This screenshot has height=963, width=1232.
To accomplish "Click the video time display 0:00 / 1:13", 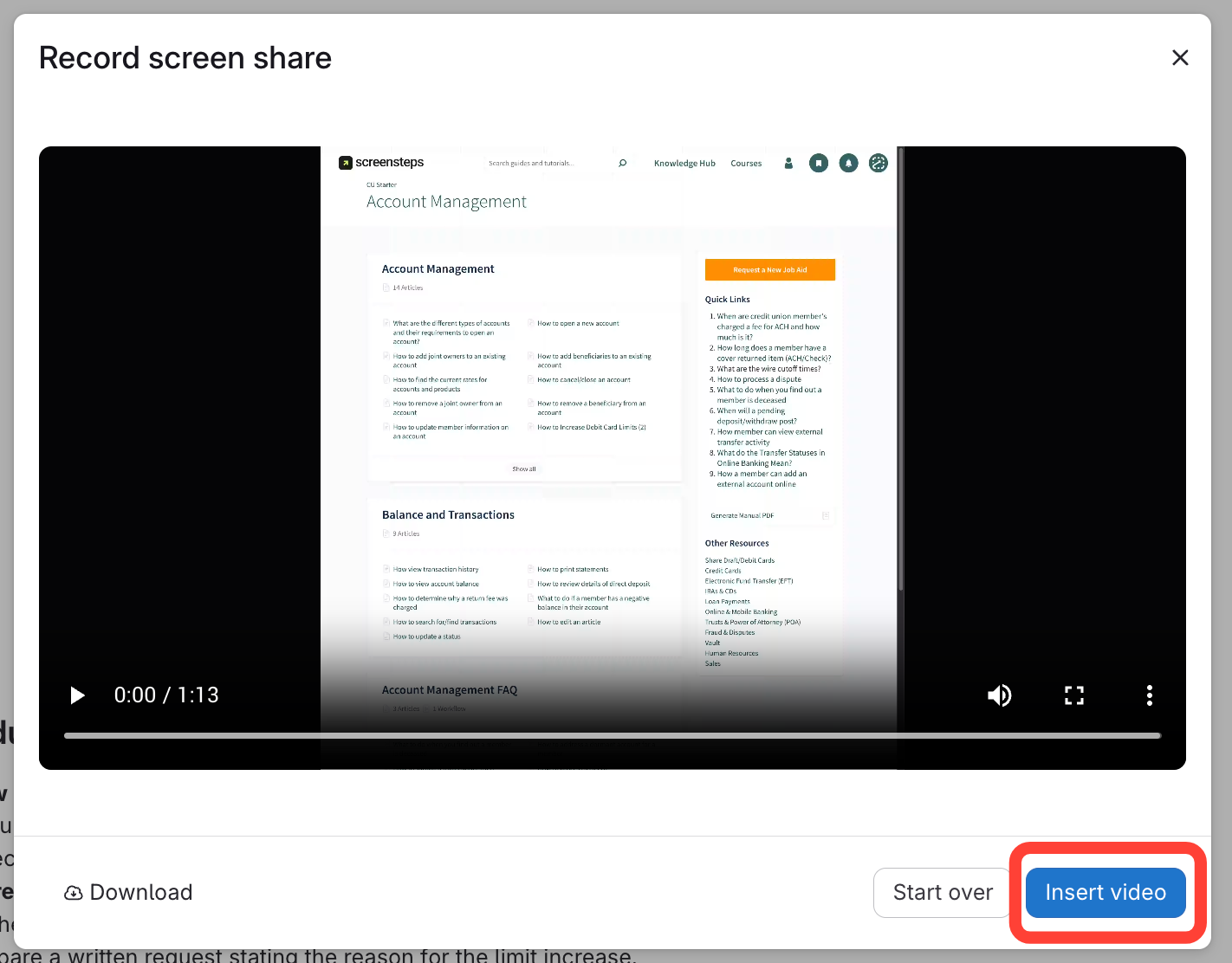I will [x=166, y=695].
